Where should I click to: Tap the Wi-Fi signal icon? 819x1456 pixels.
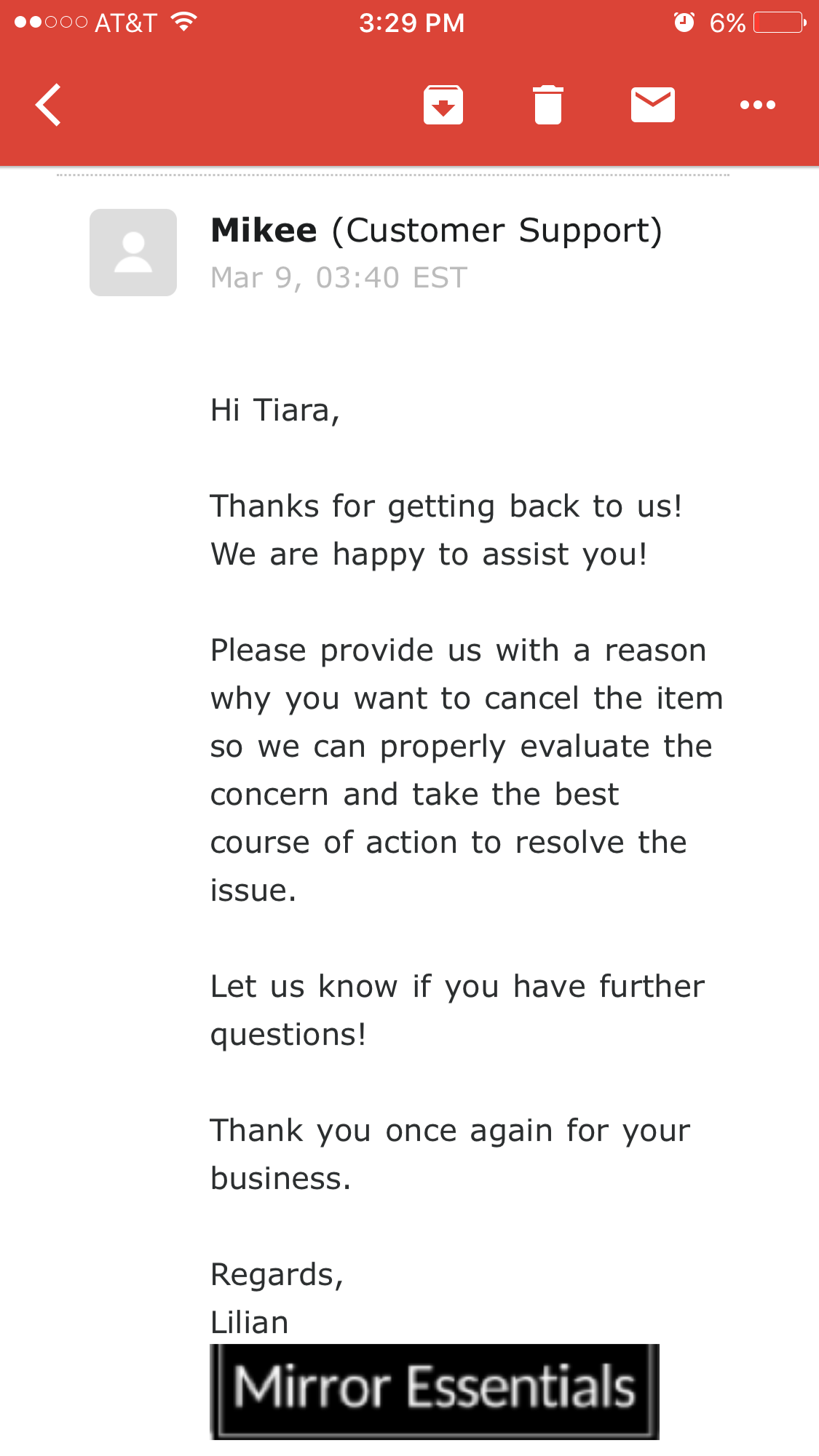coord(184,22)
